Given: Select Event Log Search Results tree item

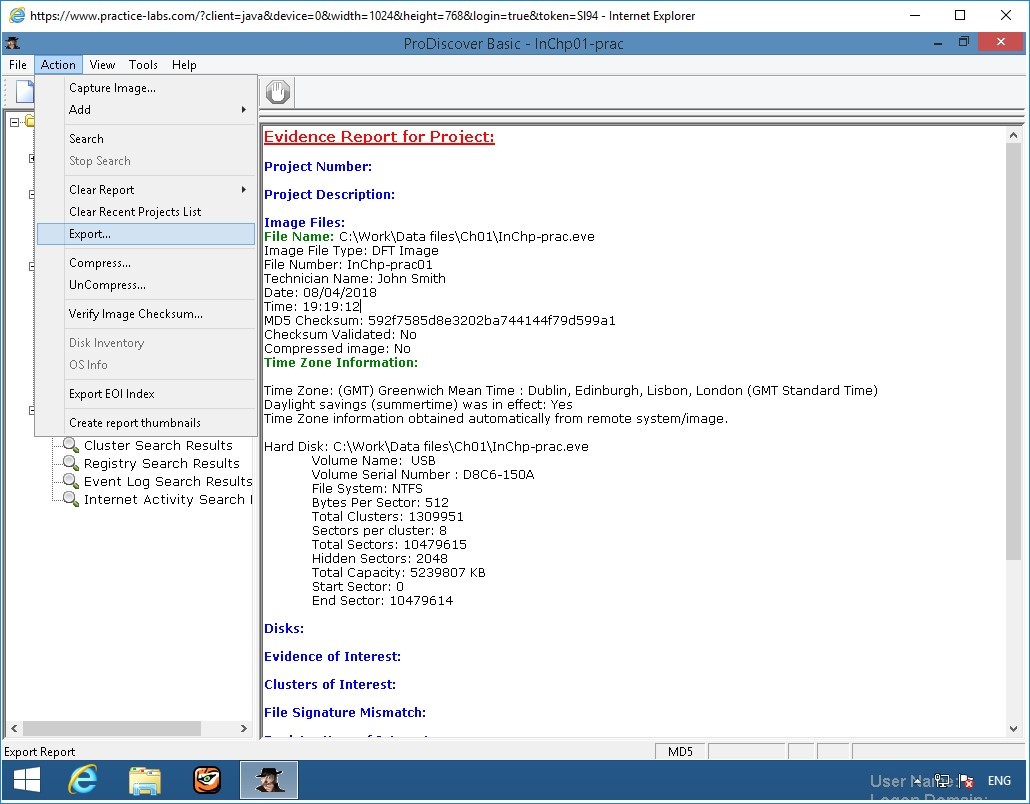Looking at the screenshot, I should [168, 481].
